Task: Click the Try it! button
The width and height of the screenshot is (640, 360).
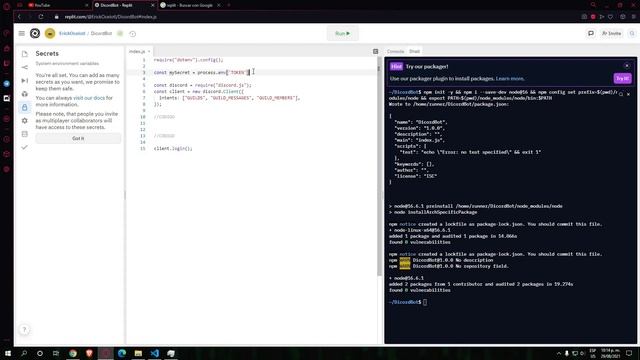Action: 622,78
